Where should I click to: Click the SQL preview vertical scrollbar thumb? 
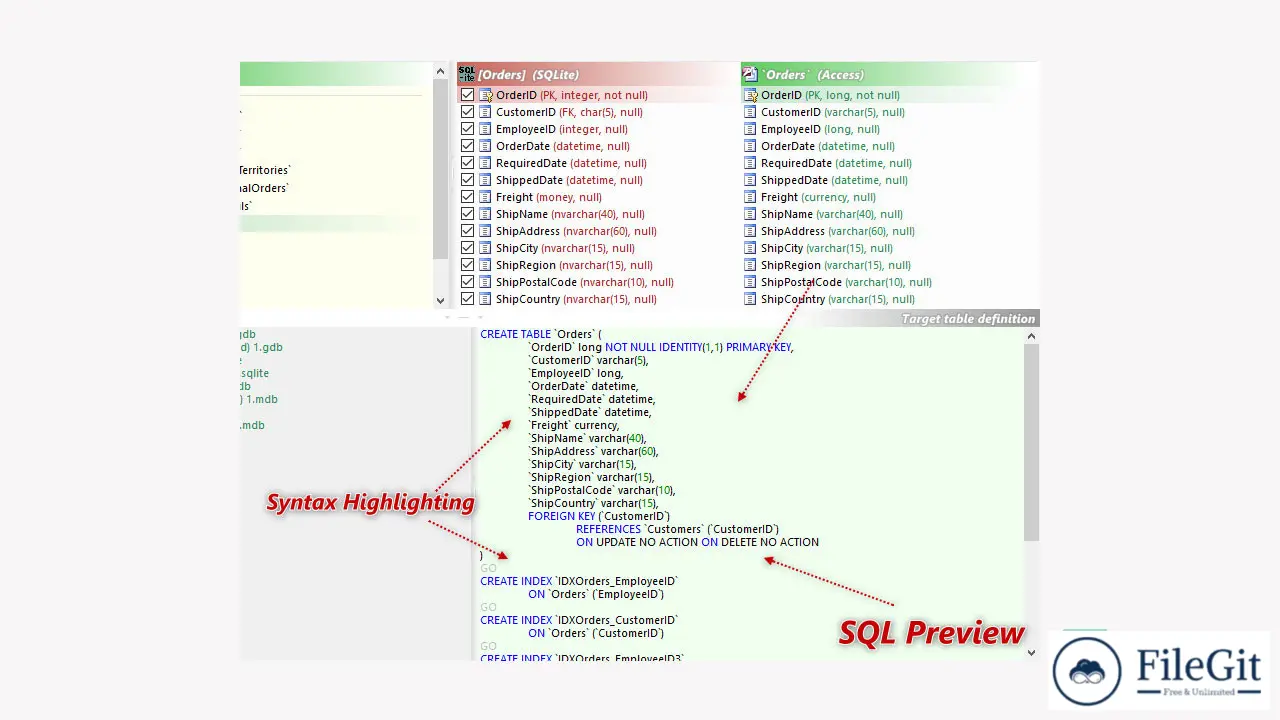coord(1031,443)
